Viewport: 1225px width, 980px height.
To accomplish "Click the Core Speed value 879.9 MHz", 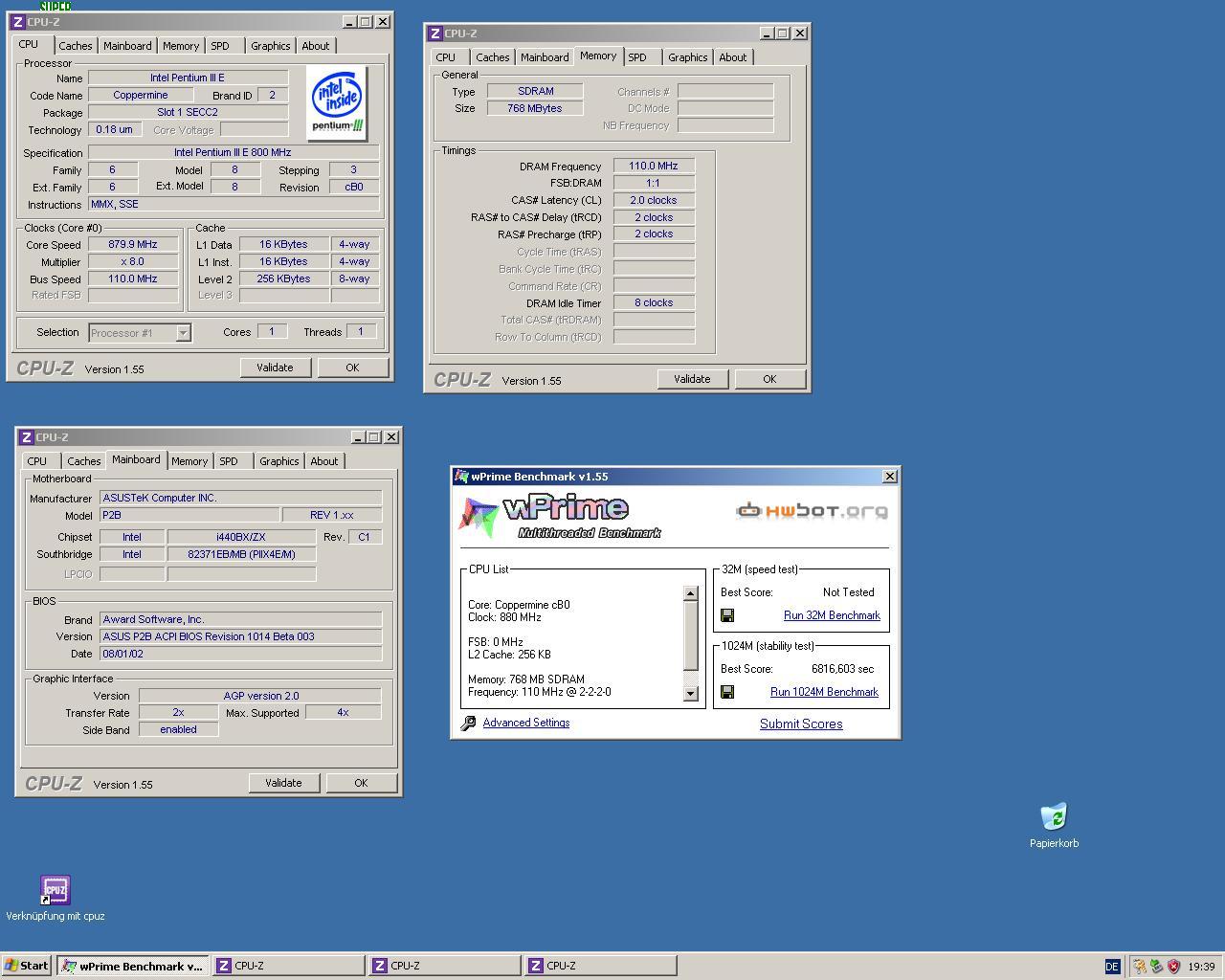I will [133, 244].
